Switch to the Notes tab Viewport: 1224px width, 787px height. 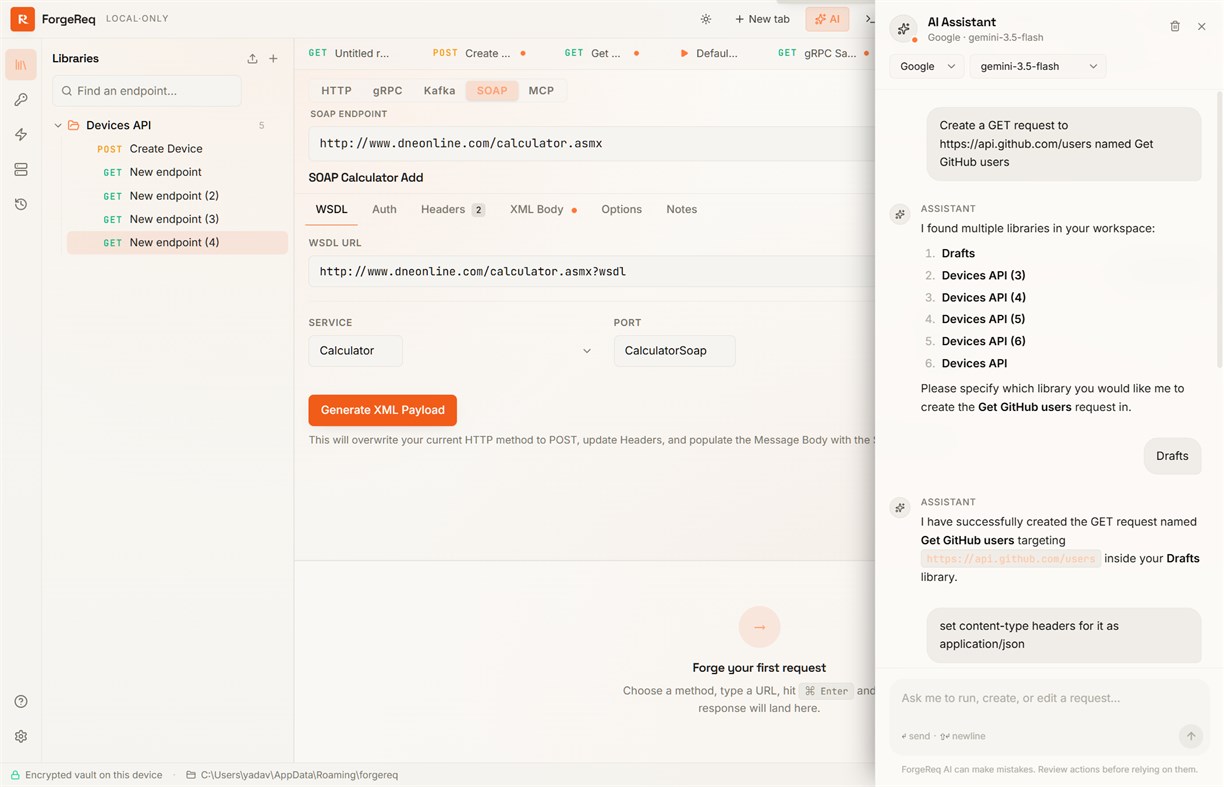click(681, 209)
